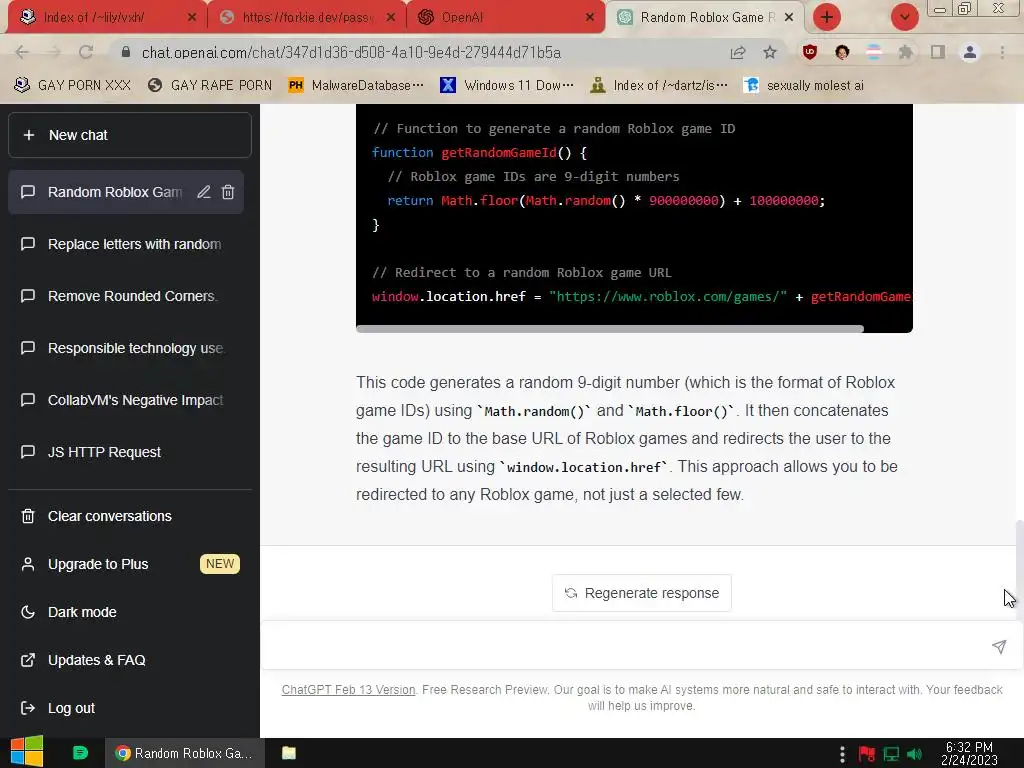Open the Windows Start menu
Viewport: 1024px width, 768px height.
[27, 752]
